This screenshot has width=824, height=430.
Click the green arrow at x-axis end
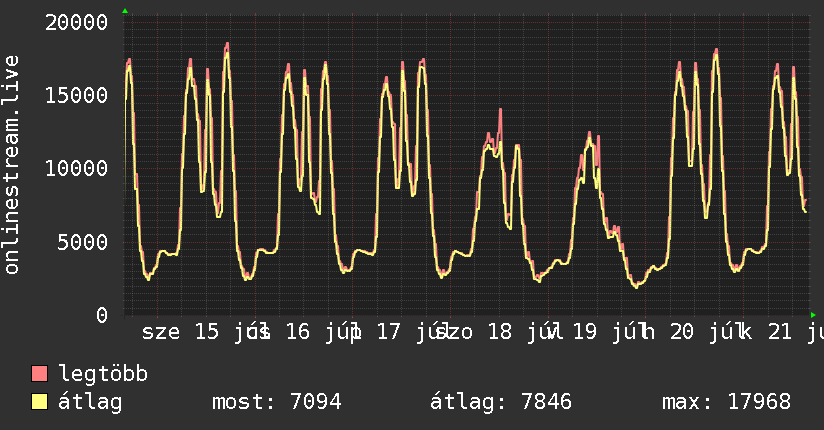[813, 315]
